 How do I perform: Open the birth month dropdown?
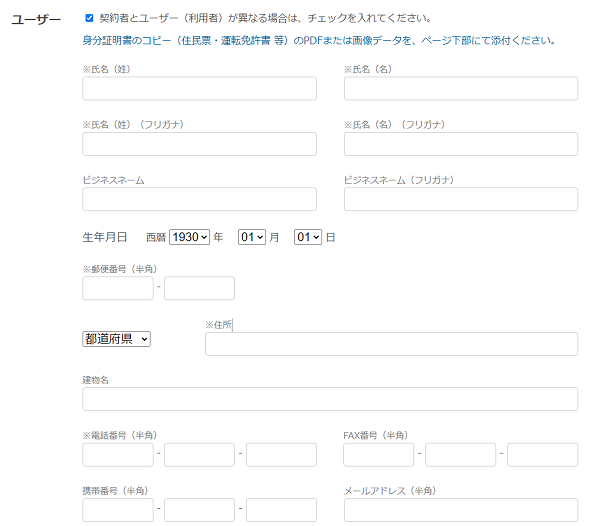point(251,237)
